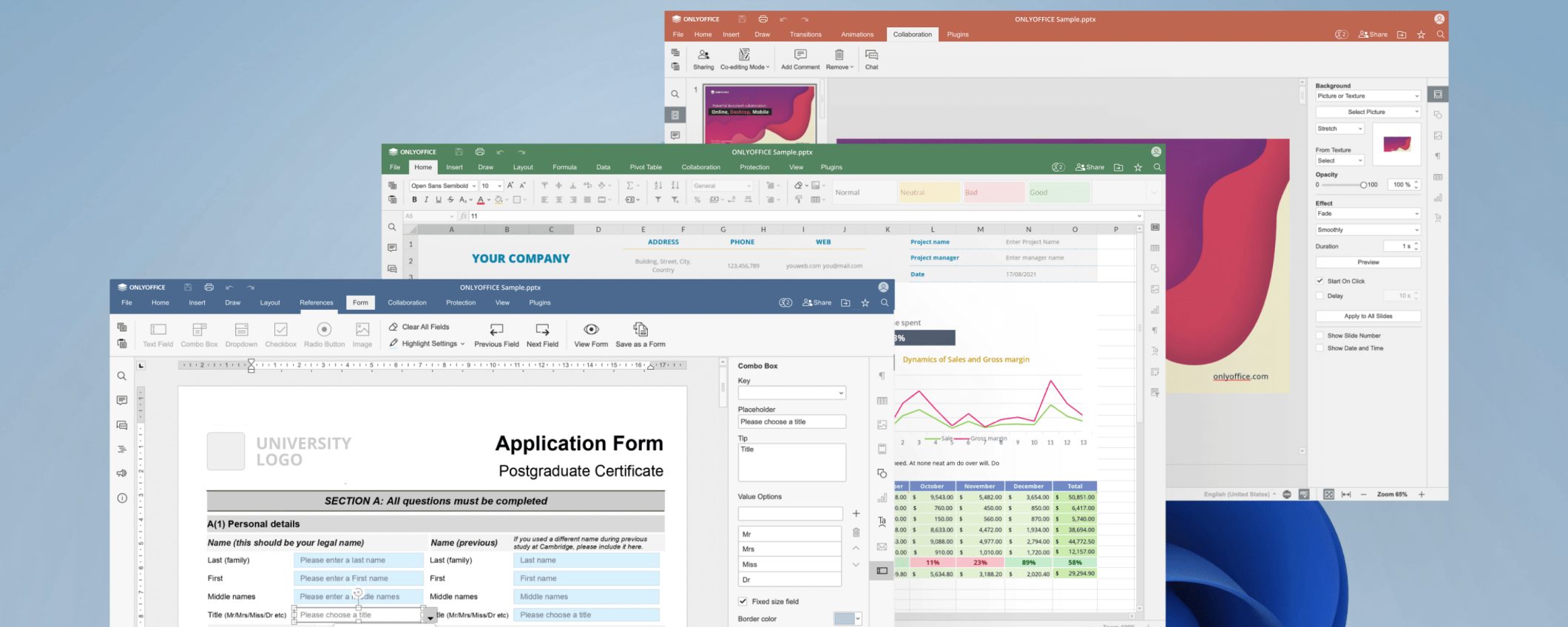
Task: Enable Show Slide Number checkbox
Action: click(1319, 336)
